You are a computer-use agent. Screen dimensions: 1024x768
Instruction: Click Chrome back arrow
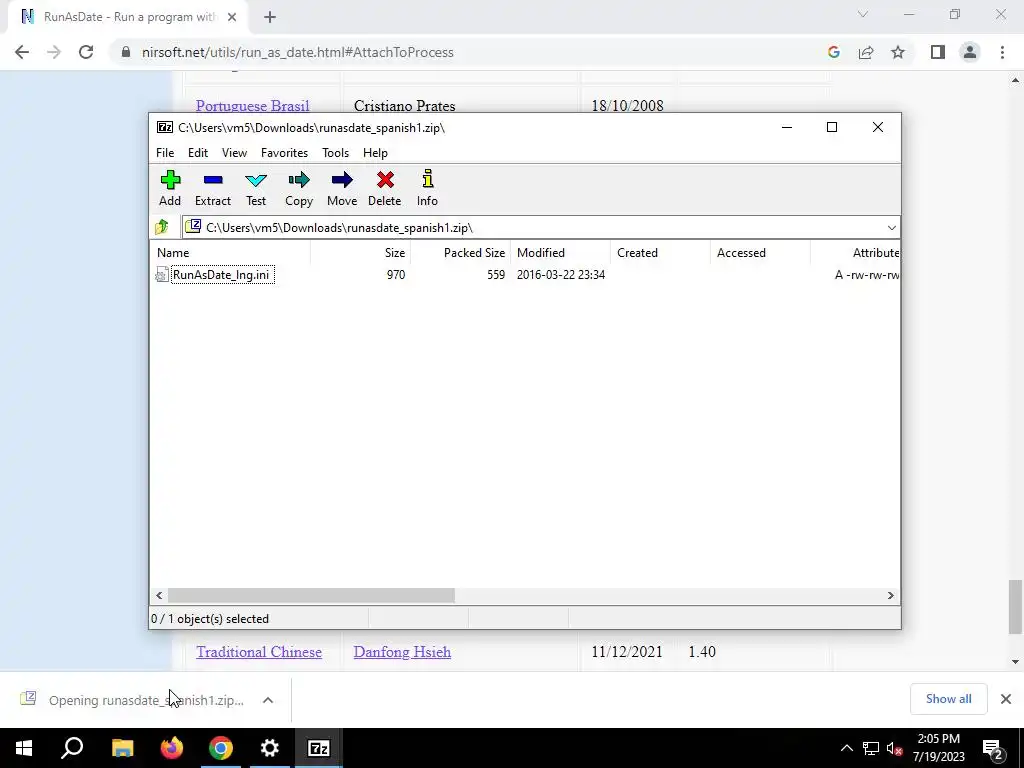tap(22, 52)
